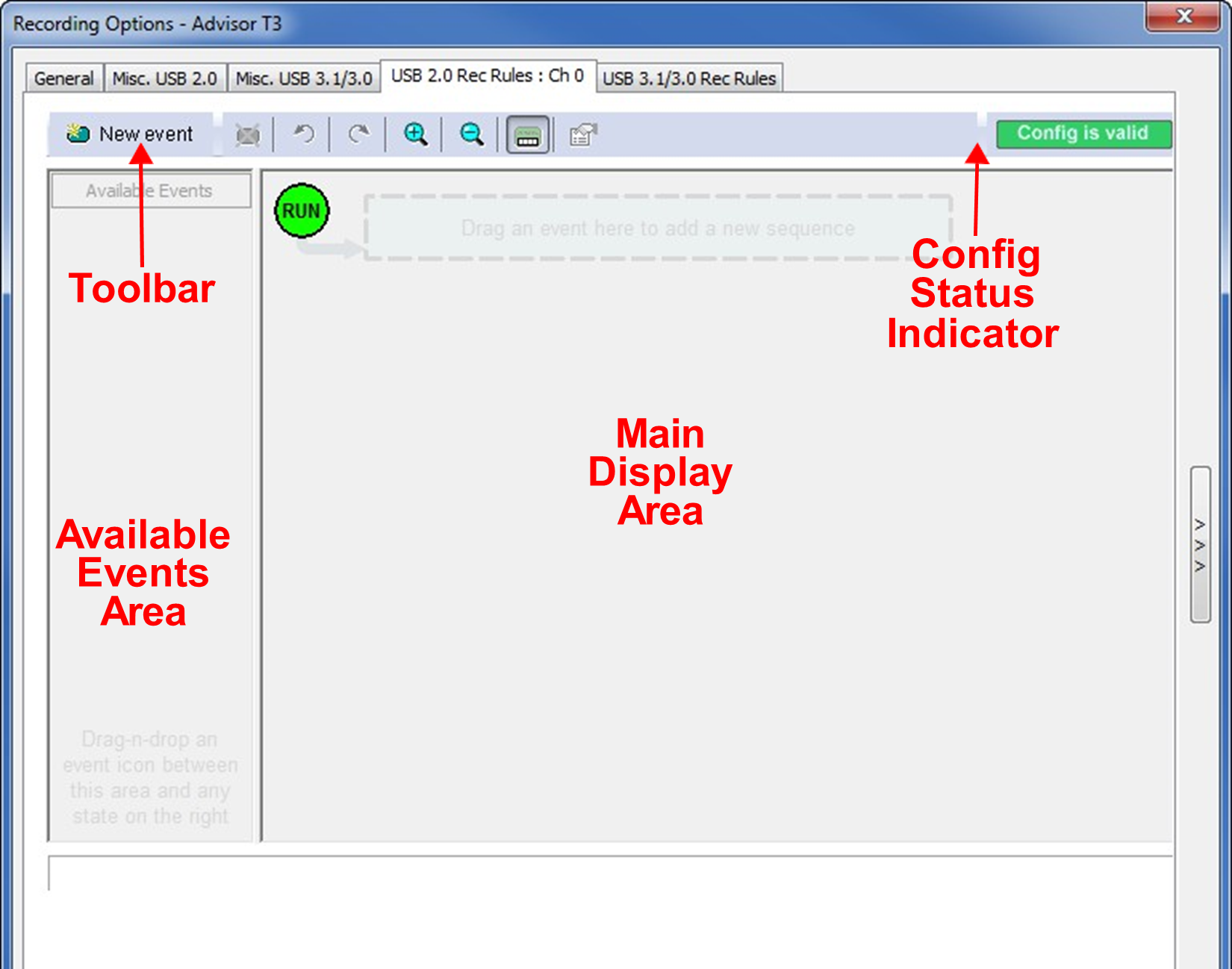Switch to USB 3.1/3.0 Rec Rules tab
Screen dimensions: 1232x969
pos(689,78)
